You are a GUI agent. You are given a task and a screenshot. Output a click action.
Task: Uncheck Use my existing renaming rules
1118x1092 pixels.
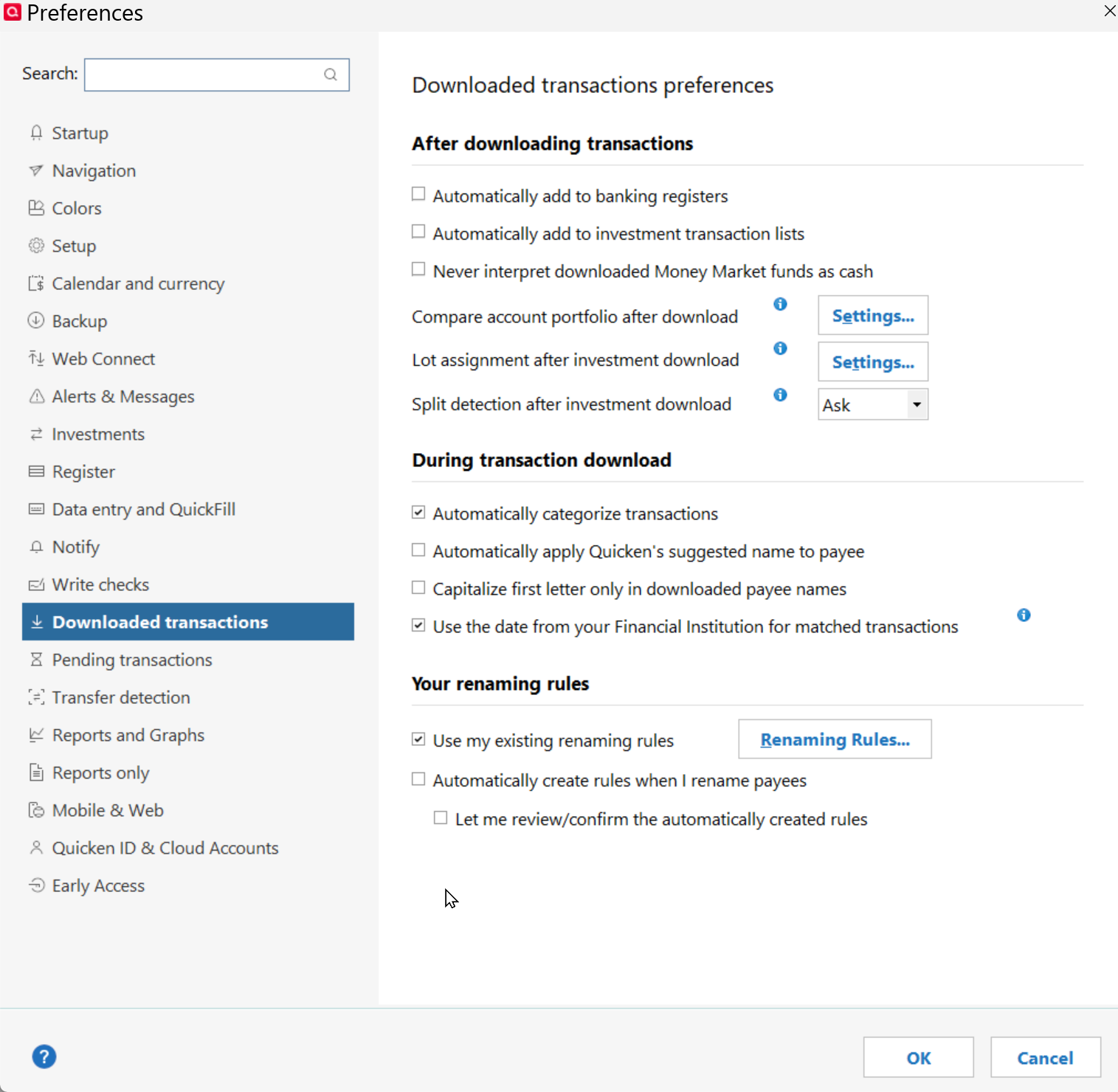(x=418, y=739)
